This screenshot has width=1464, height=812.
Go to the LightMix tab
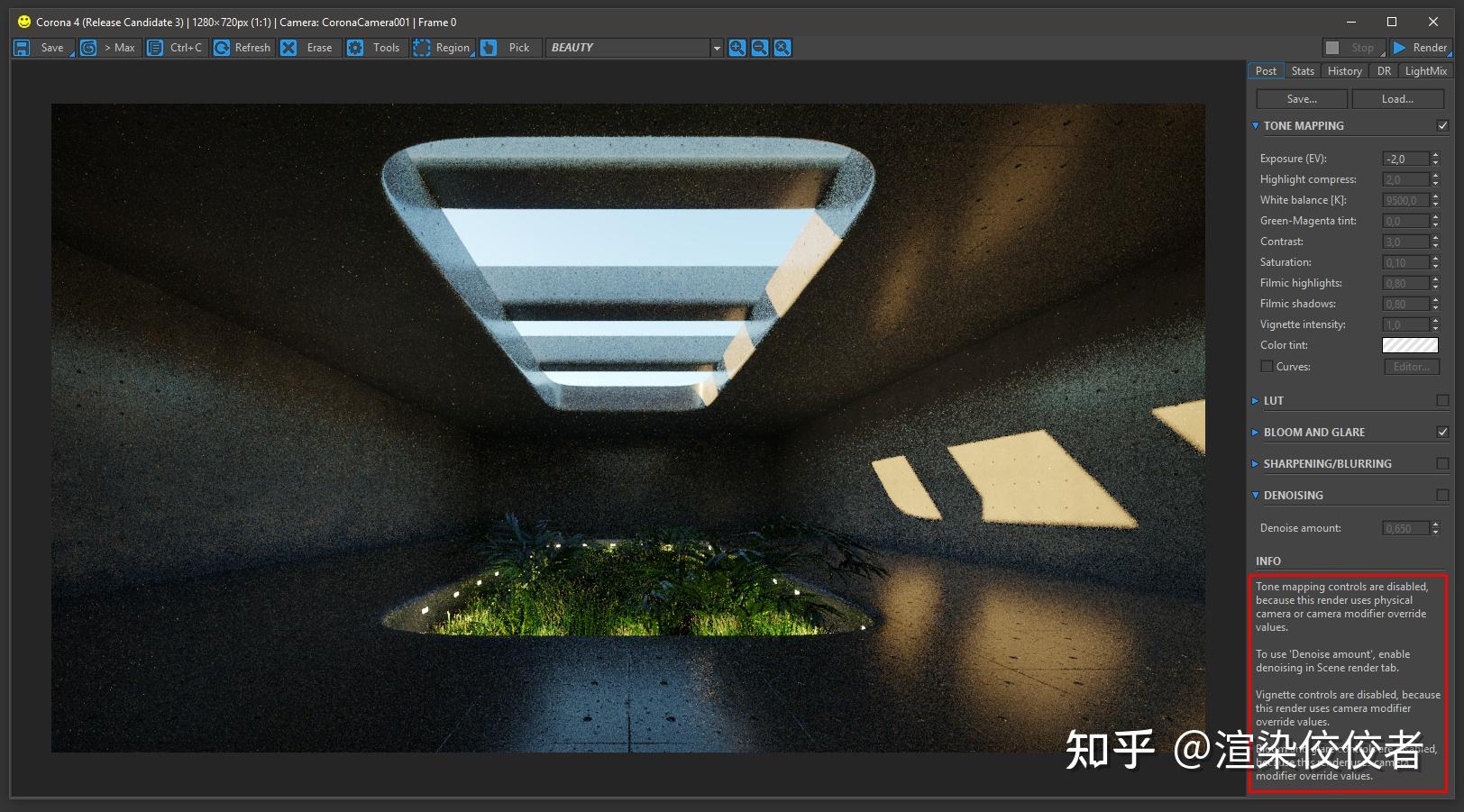point(1426,71)
